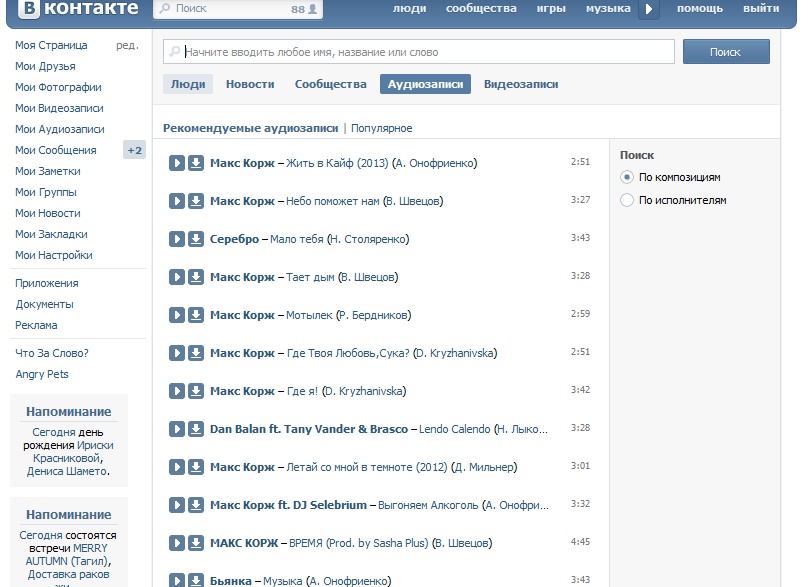The width and height of the screenshot is (809, 587).
Task: Play Летай со мной в темноте
Action: click(x=176, y=467)
